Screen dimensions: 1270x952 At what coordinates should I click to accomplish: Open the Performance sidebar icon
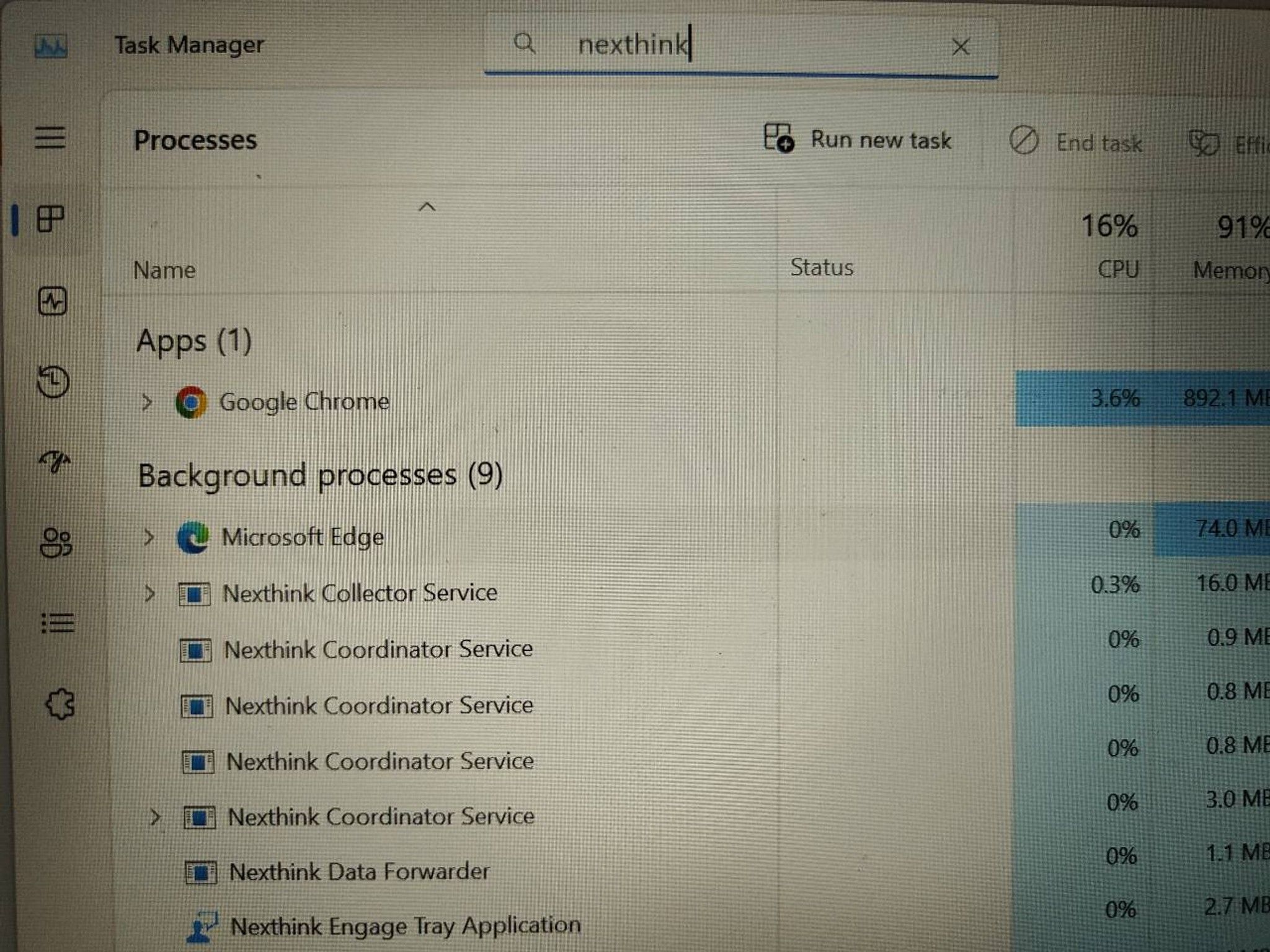[52, 301]
